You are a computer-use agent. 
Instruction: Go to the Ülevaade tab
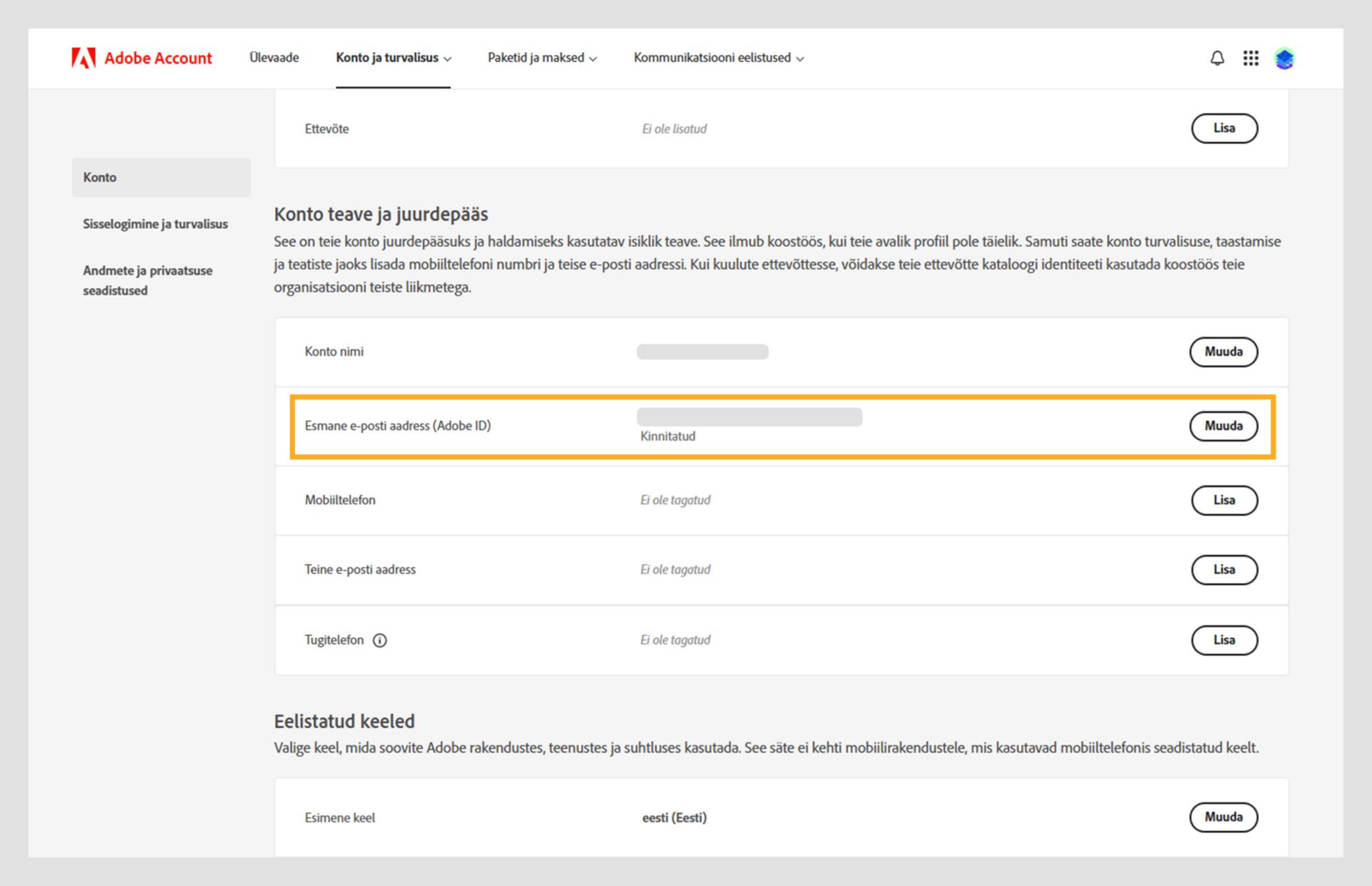(274, 58)
